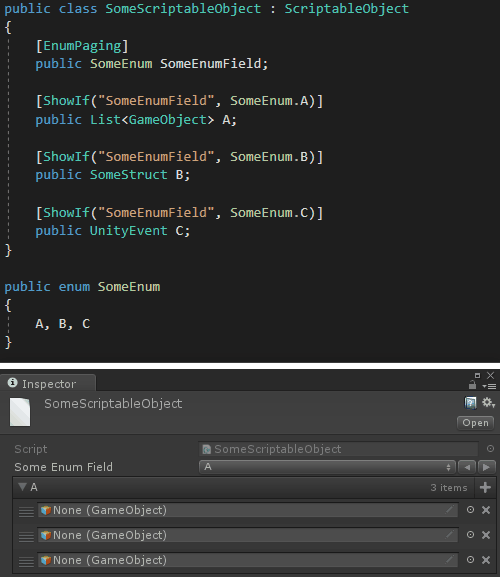Remove the second GameObject list entry
The width and height of the screenshot is (500, 577).
(x=486, y=535)
